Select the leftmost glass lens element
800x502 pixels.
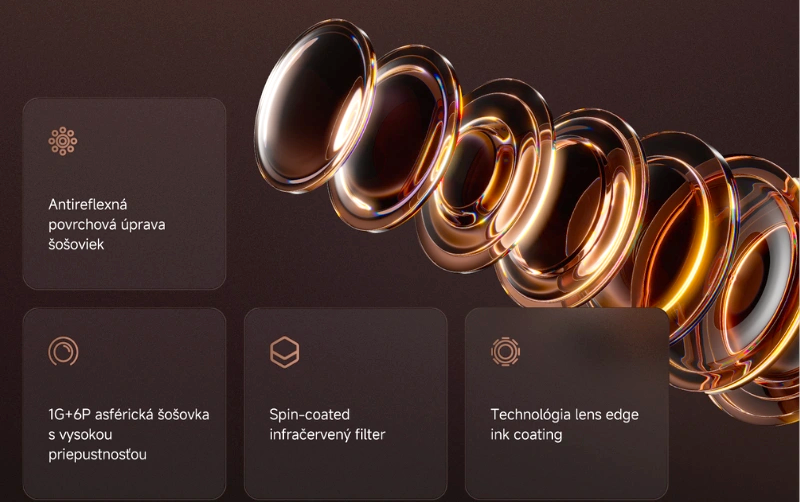tap(315, 105)
